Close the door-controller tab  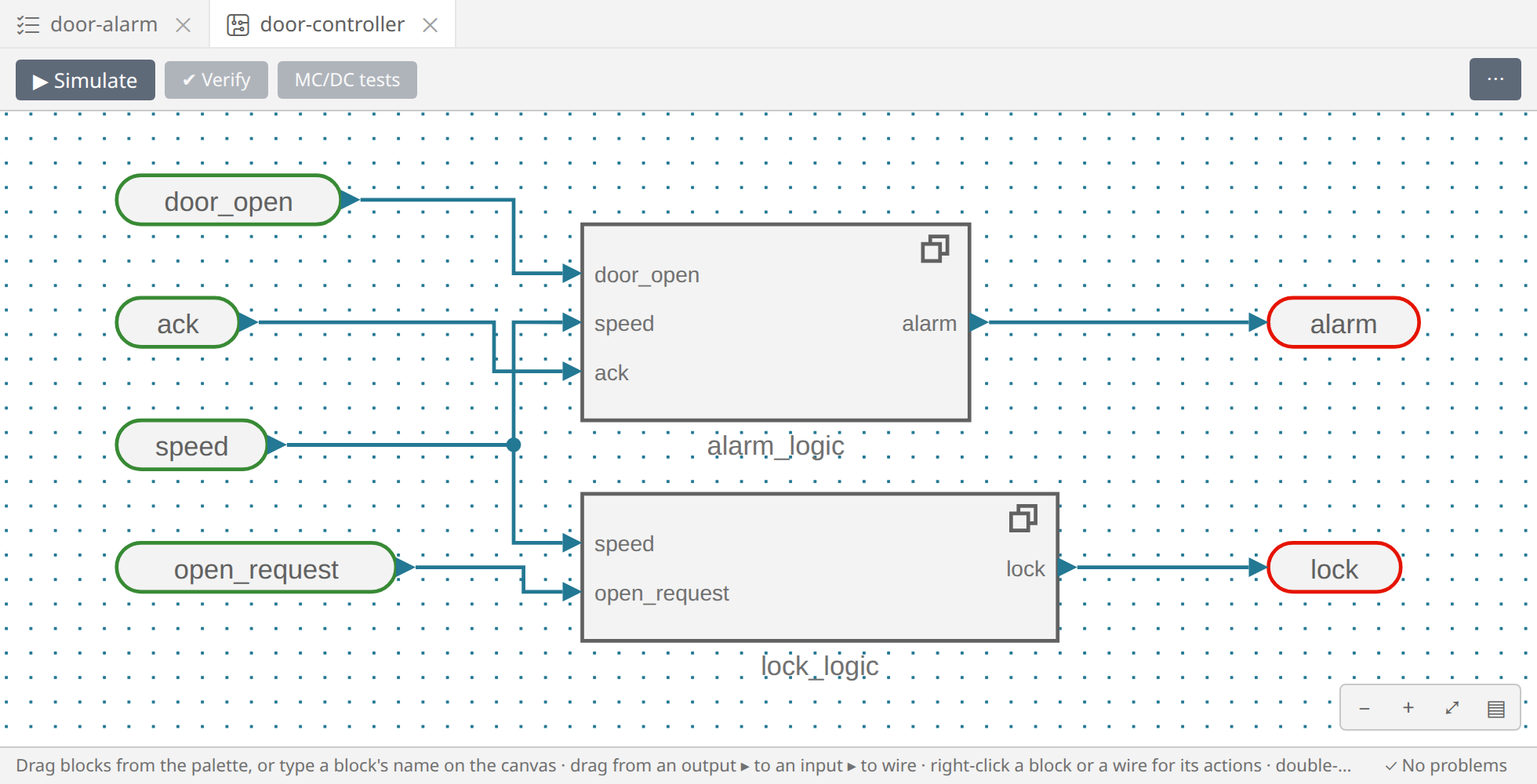point(430,25)
